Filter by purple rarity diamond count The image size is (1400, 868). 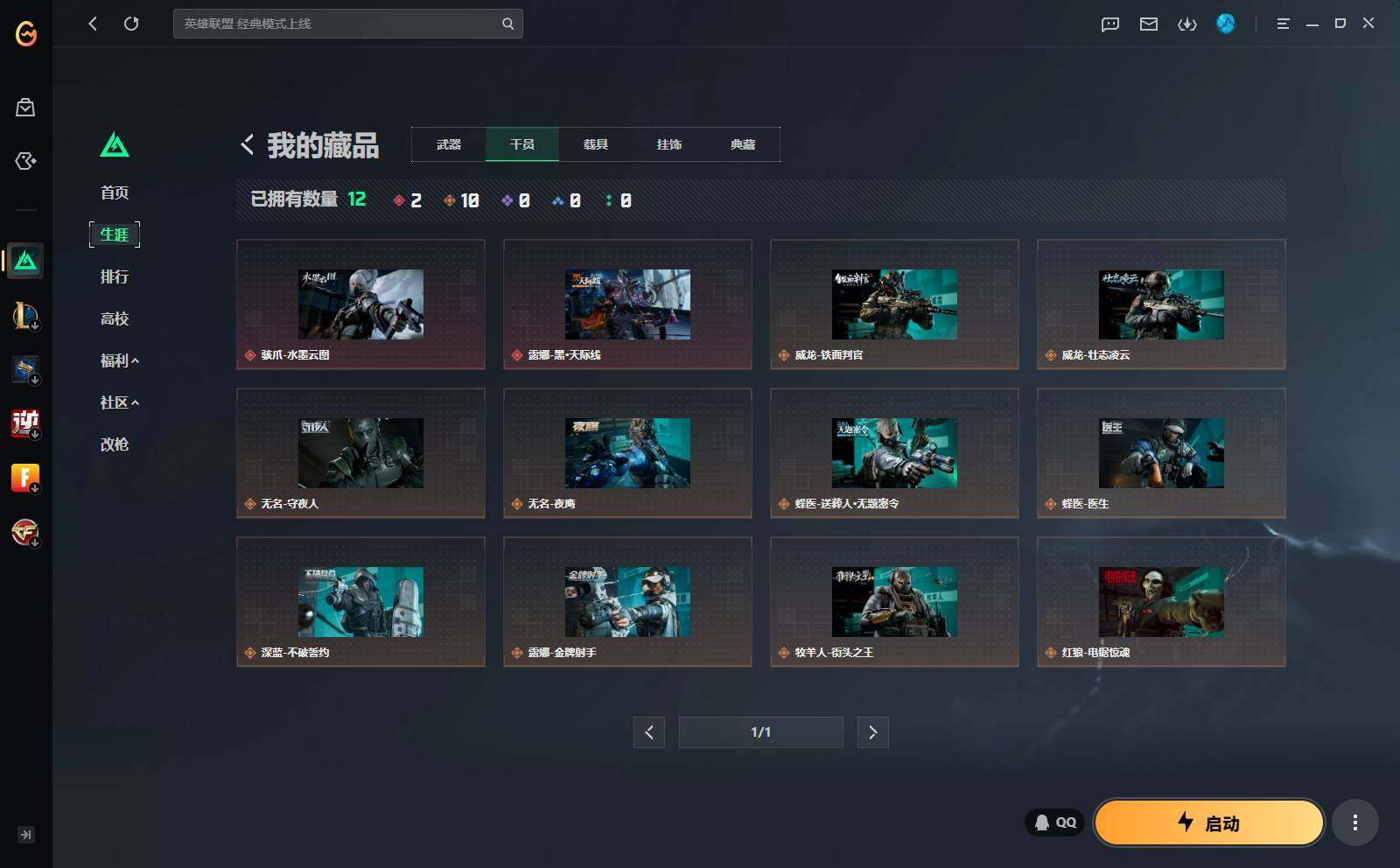[x=515, y=200]
